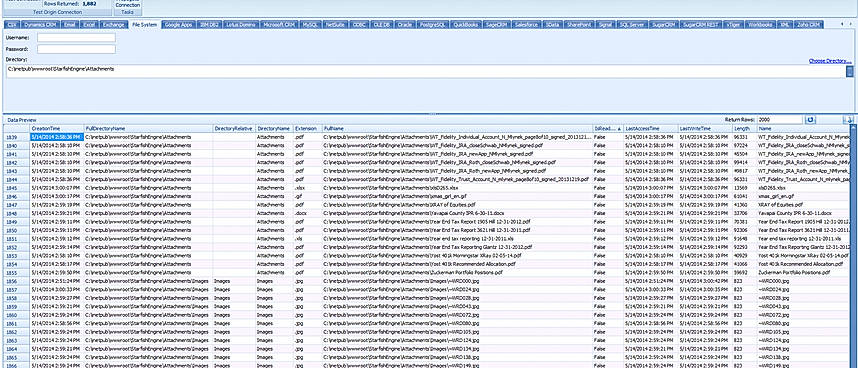The image size is (858, 368).
Task: Switch to the Excel tab
Action: pos(89,25)
